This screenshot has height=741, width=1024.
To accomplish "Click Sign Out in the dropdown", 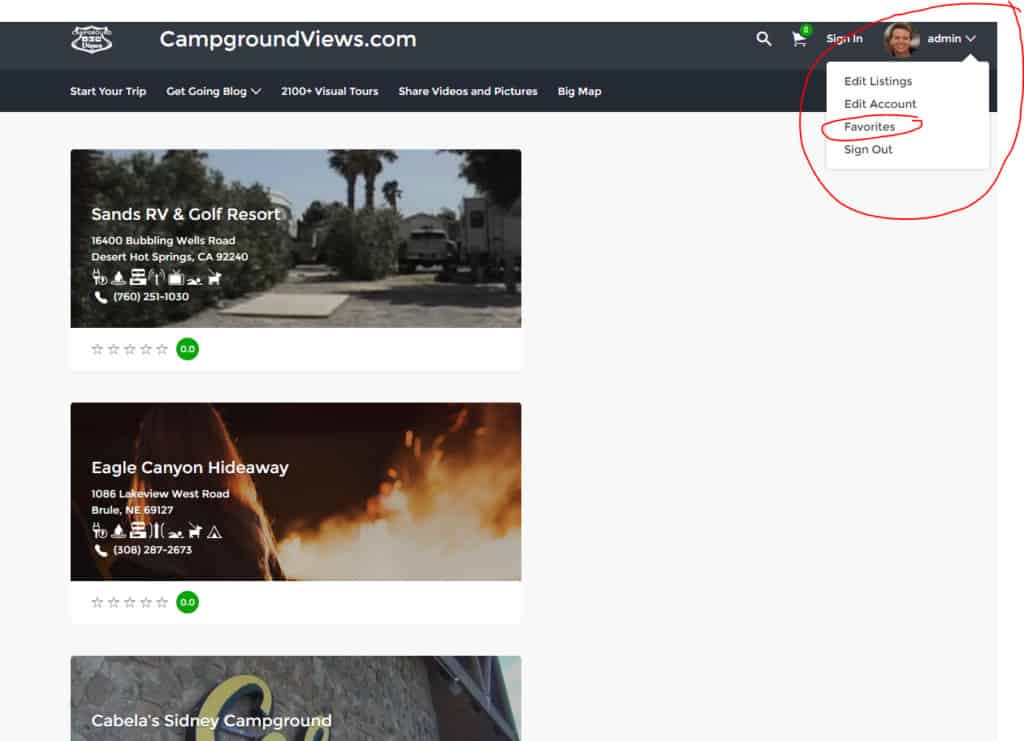I will coord(868,150).
